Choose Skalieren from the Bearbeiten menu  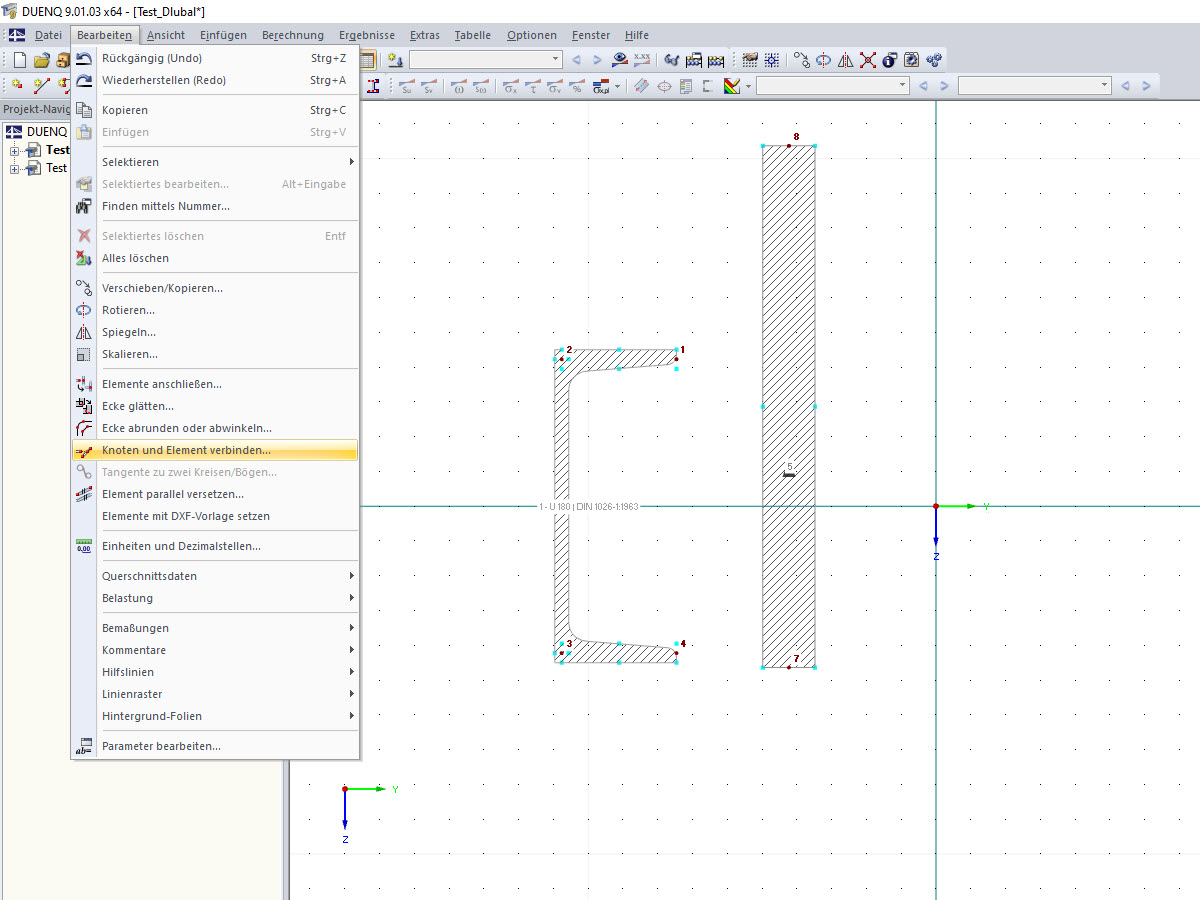[x=130, y=354]
